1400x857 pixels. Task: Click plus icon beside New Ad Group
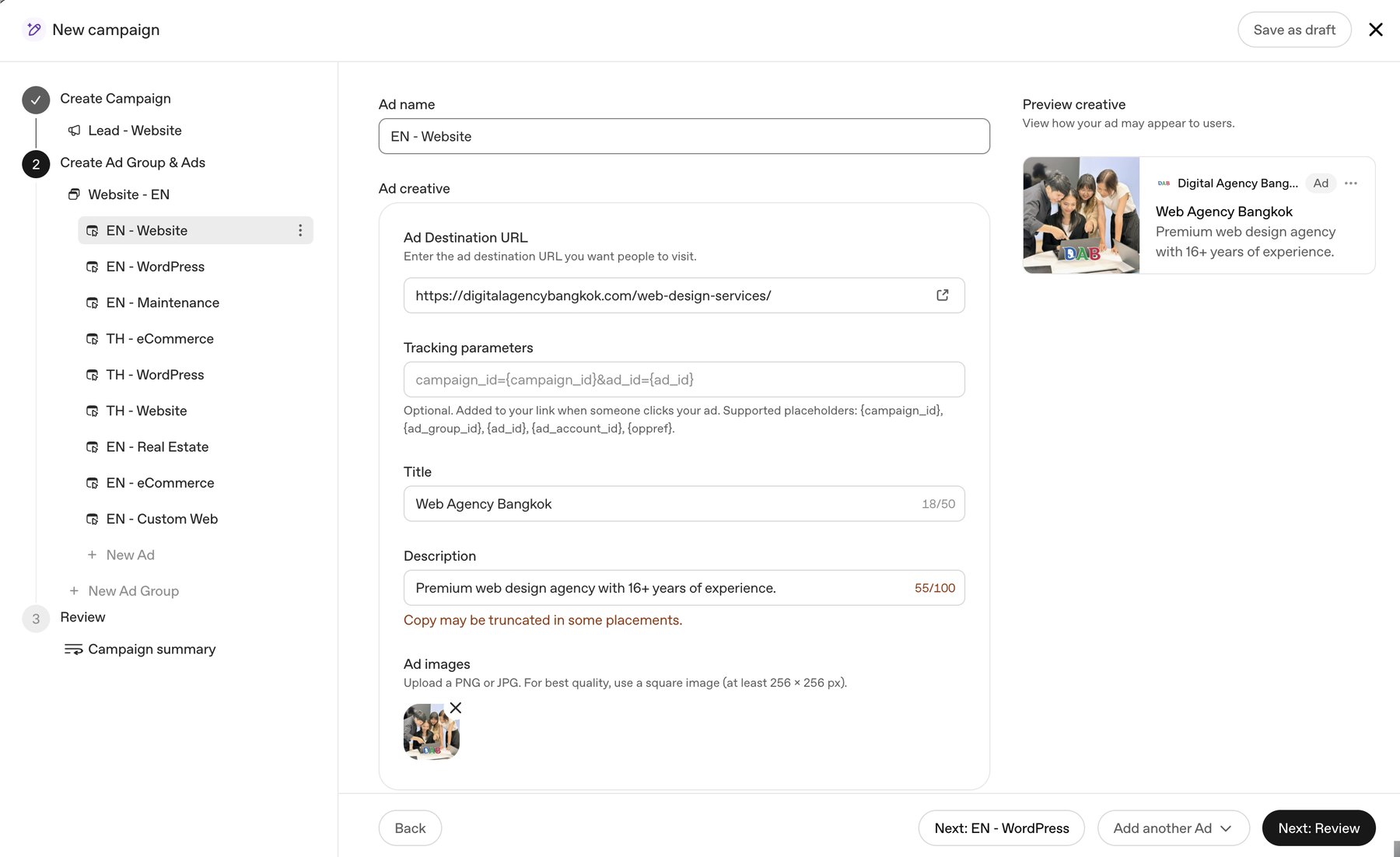(x=74, y=591)
